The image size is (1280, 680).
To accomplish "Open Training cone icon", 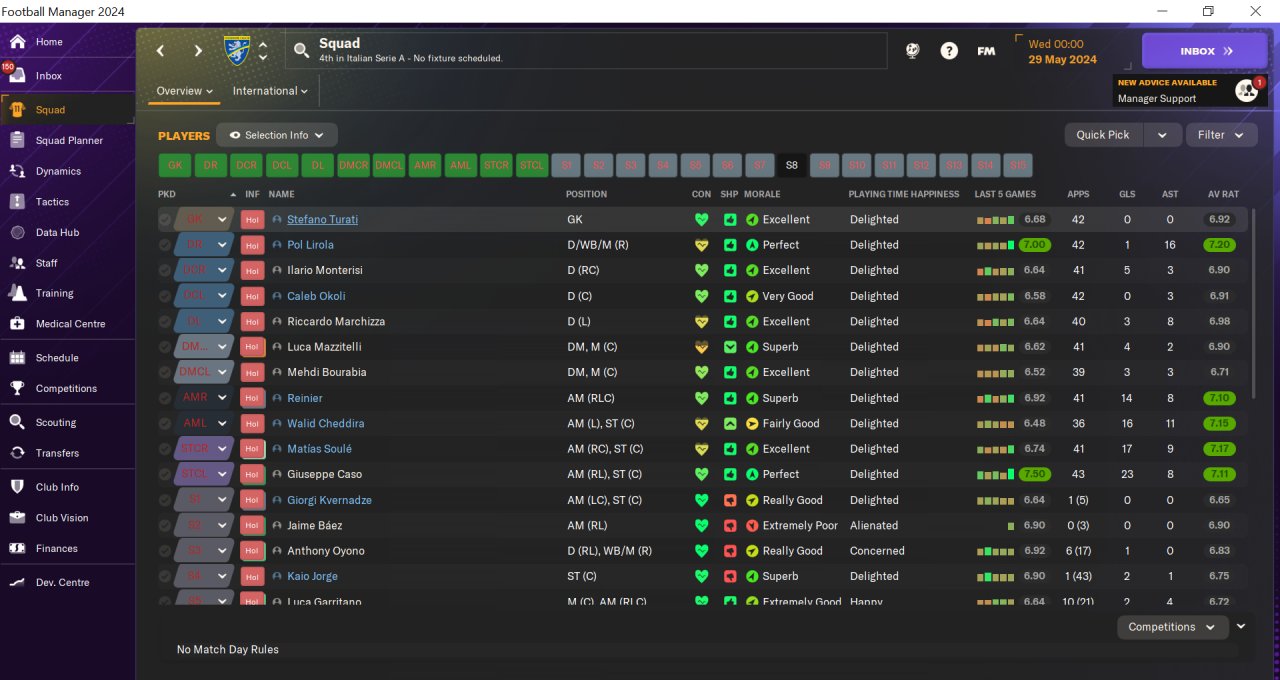I will coord(17,293).
